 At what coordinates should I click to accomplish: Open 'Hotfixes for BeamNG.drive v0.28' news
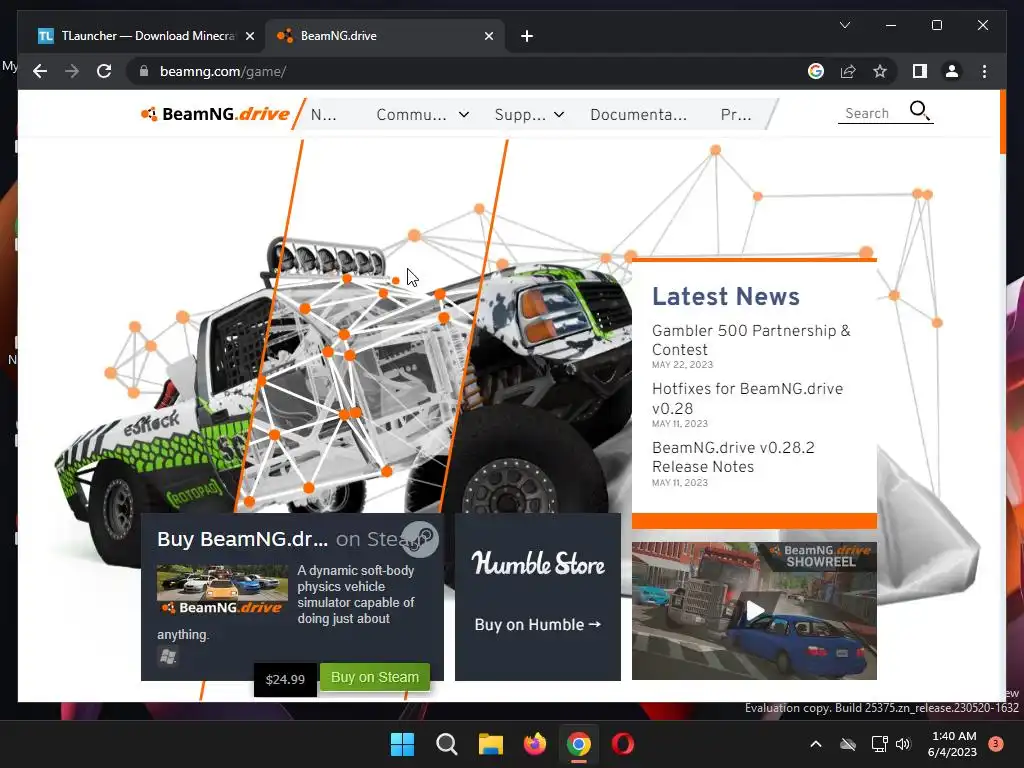[747, 398]
